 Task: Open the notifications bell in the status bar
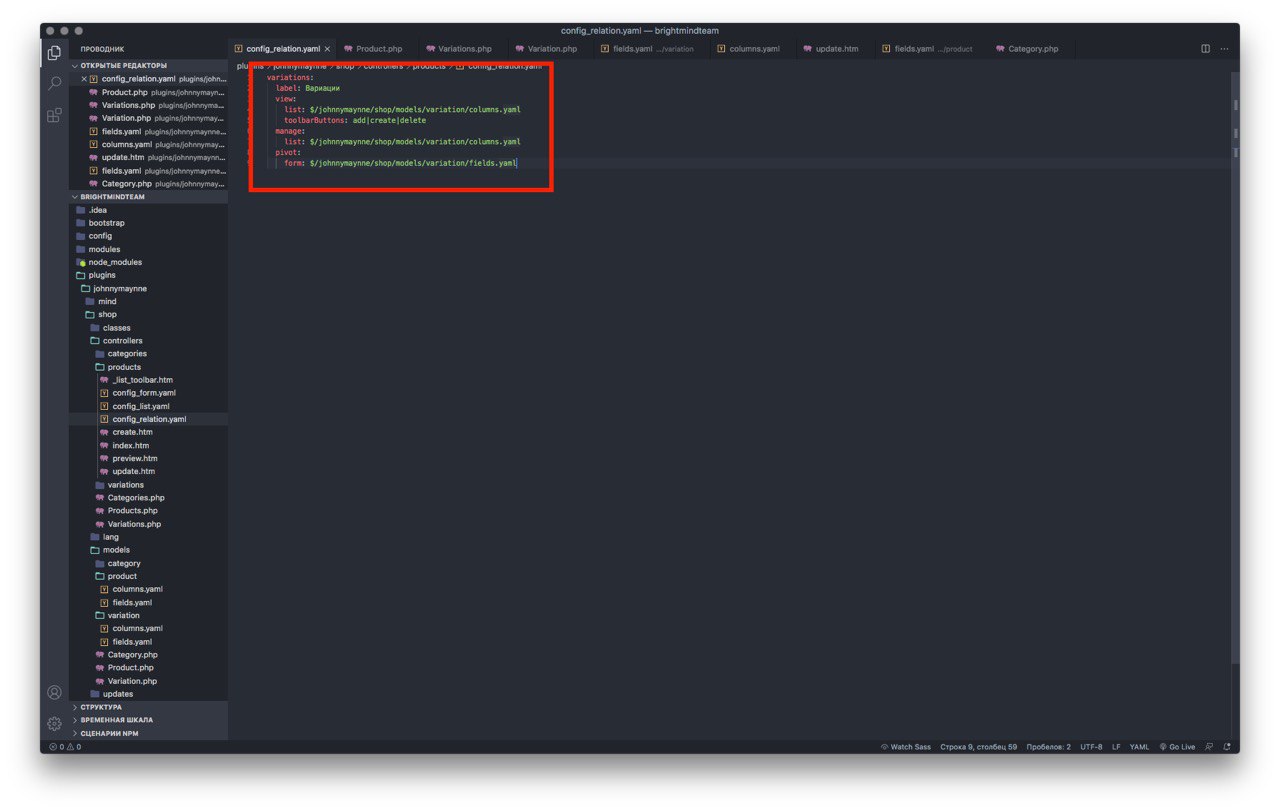[x=1225, y=747]
